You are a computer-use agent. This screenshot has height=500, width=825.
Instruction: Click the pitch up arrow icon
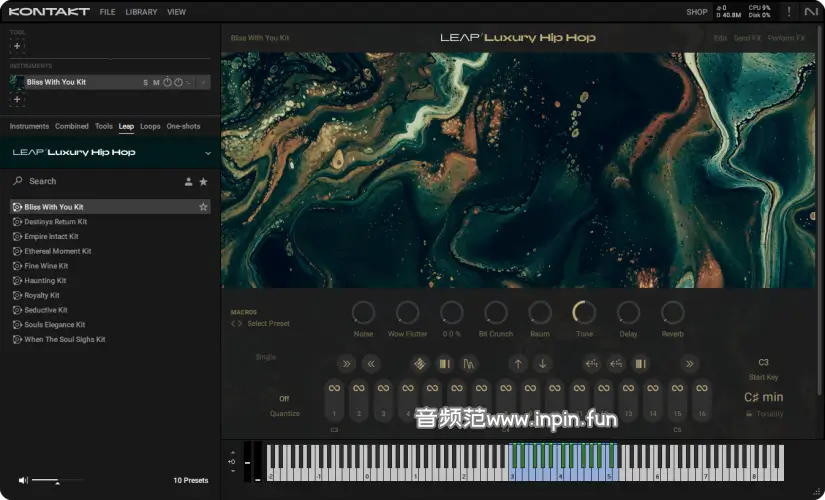click(x=517, y=364)
